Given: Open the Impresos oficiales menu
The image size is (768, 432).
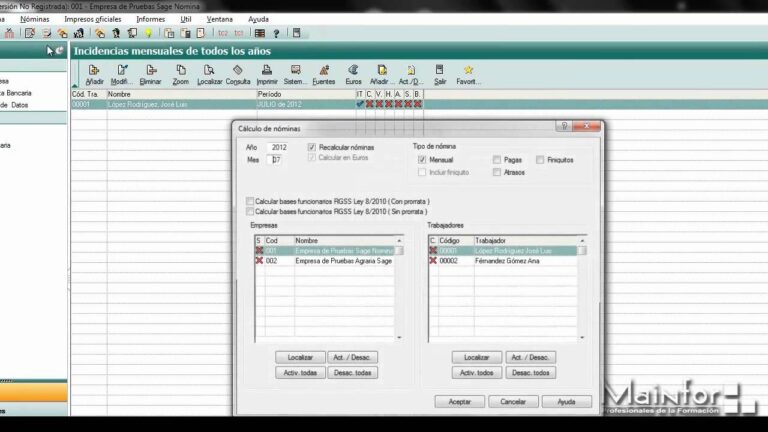Looking at the screenshot, I should 93,19.
